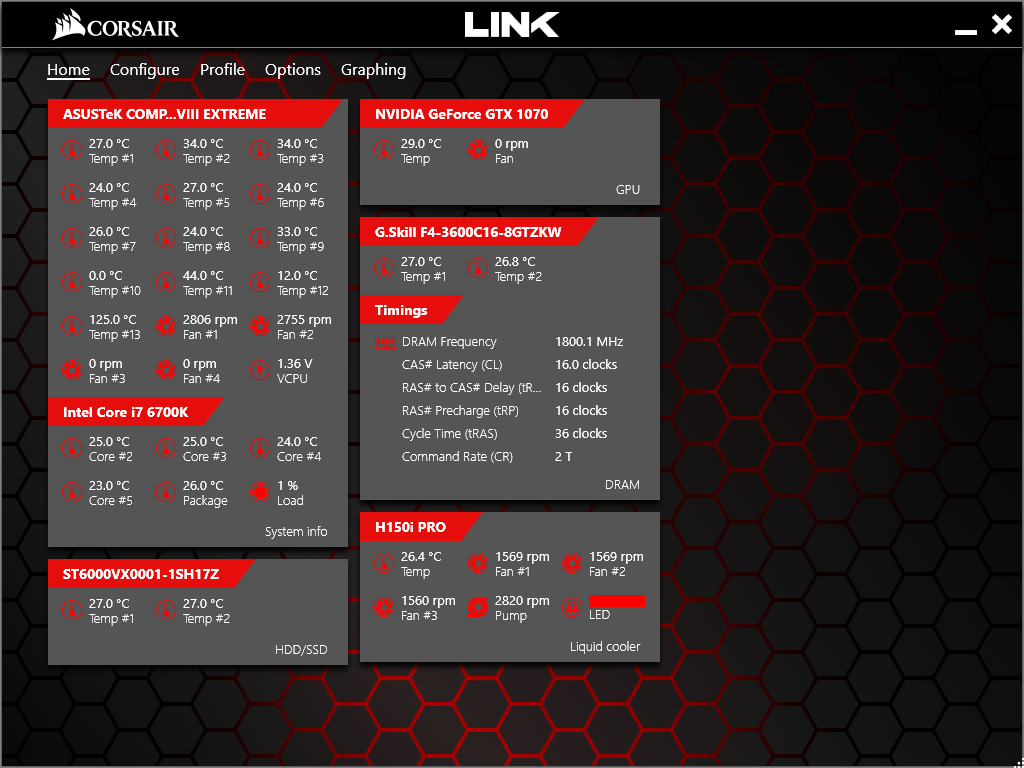Click the Core #5 temperature icon
1024x768 pixels.
tap(72, 492)
